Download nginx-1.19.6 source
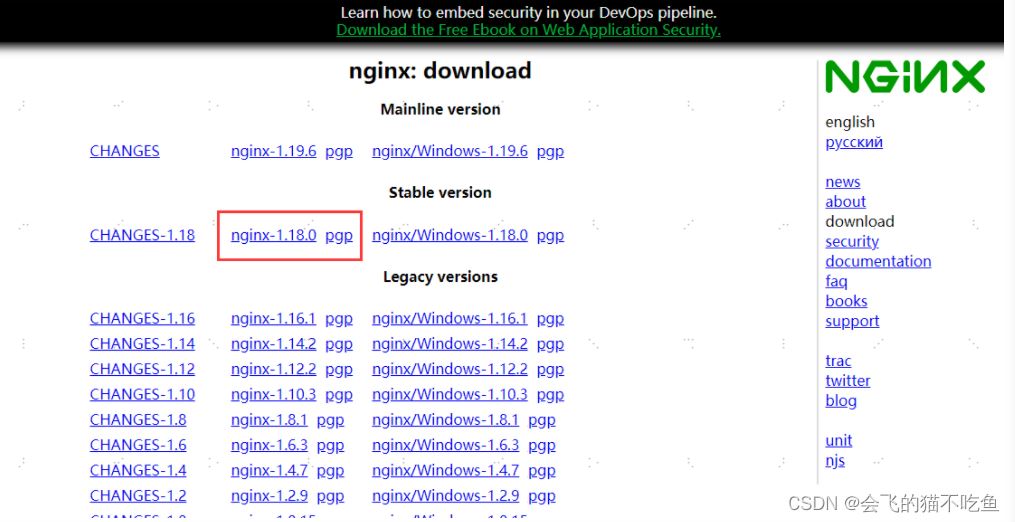The height and width of the screenshot is (522, 1015). pos(273,151)
